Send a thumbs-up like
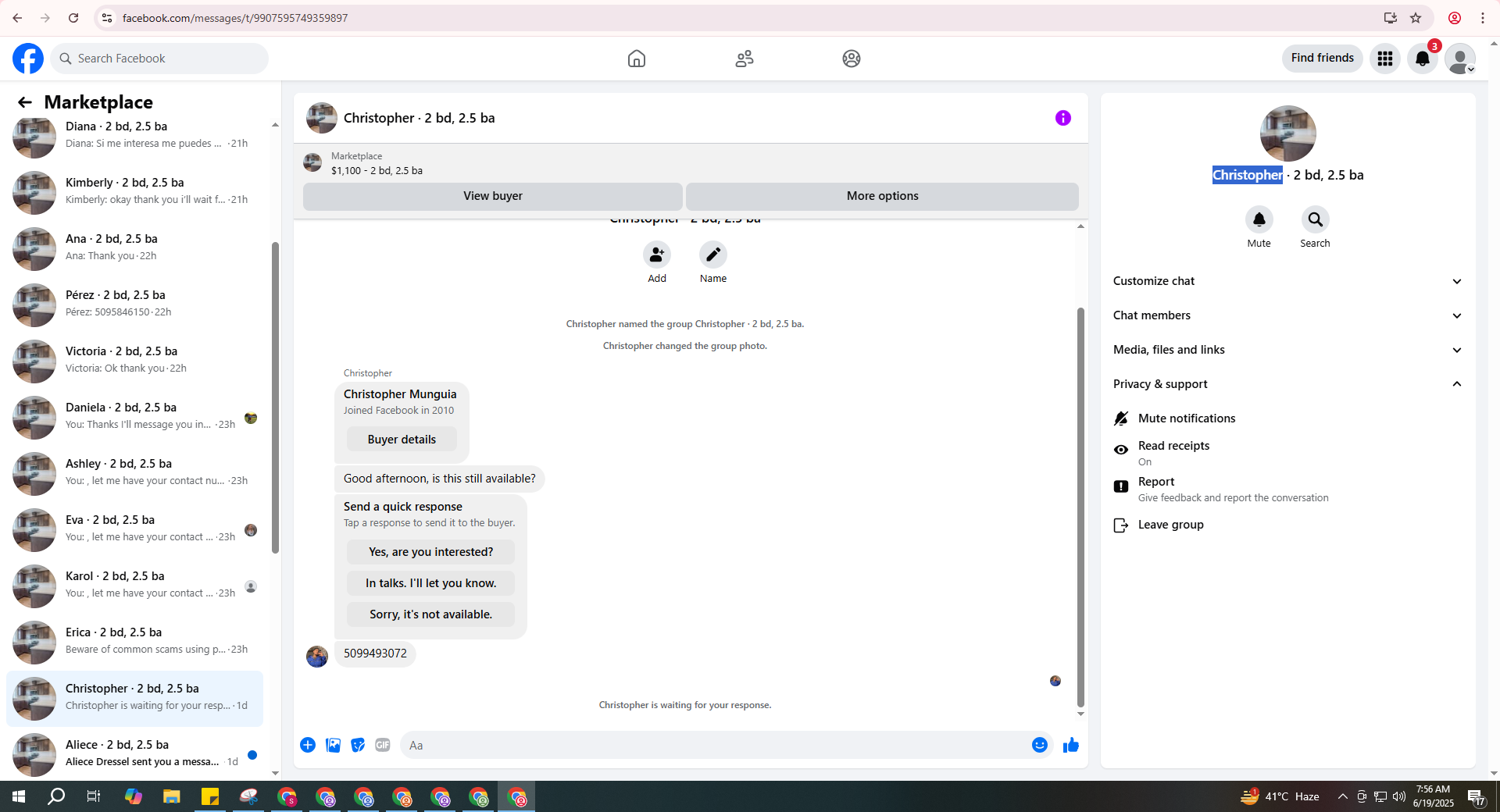This screenshot has height=812, width=1500. tap(1071, 745)
